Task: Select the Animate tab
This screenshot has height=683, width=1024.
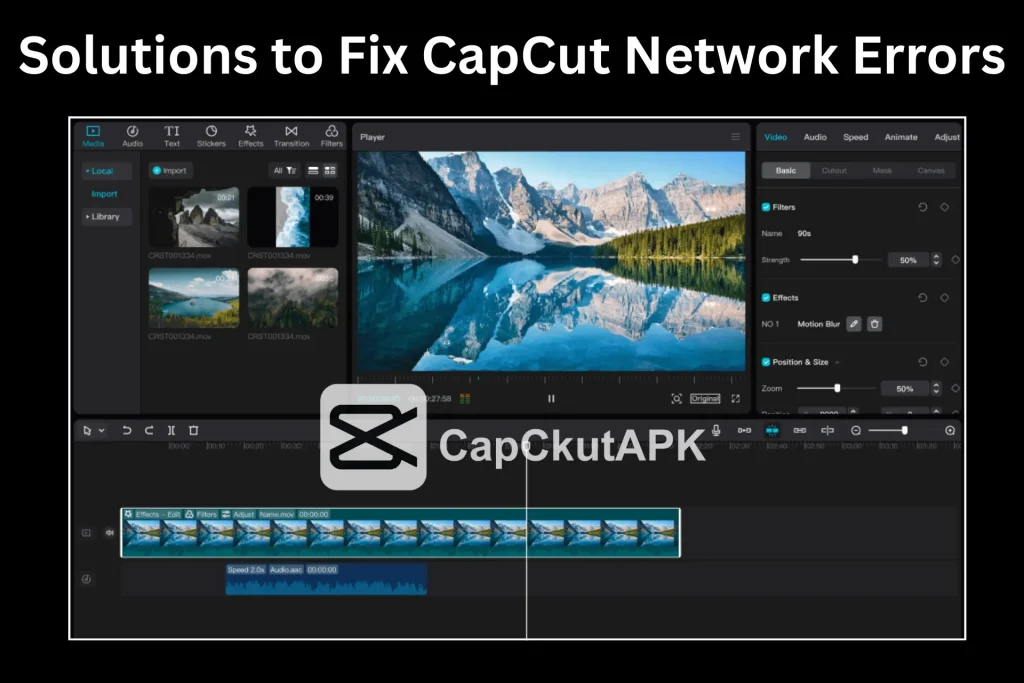Action: [x=900, y=137]
